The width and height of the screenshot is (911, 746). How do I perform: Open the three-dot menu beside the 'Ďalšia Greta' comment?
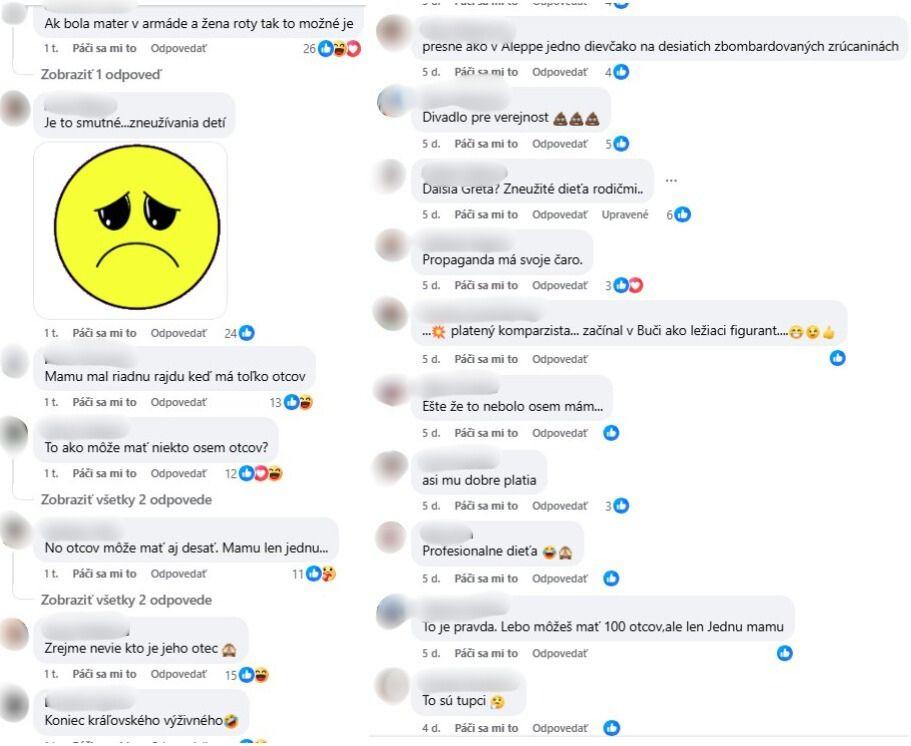(x=671, y=181)
